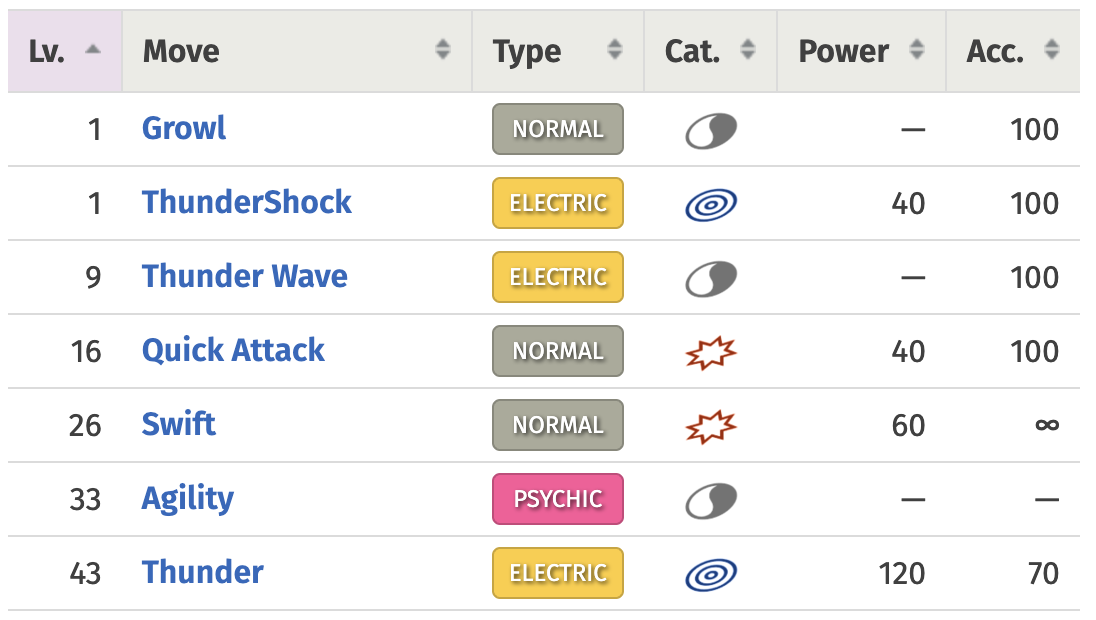Click Agility's Status category icon
The height and width of the screenshot is (620, 1096).
(x=710, y=499)
